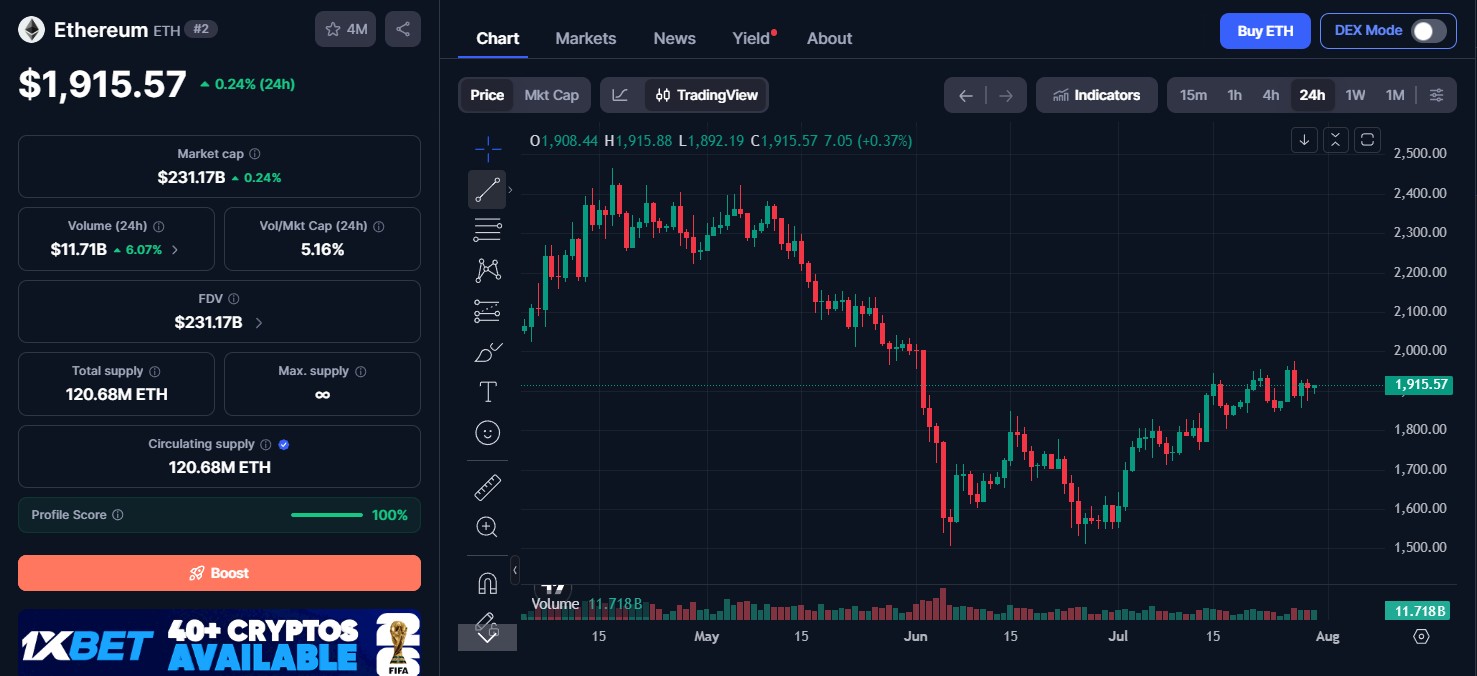
Task: Show Max. supply info icon
Action: point(361,371)
